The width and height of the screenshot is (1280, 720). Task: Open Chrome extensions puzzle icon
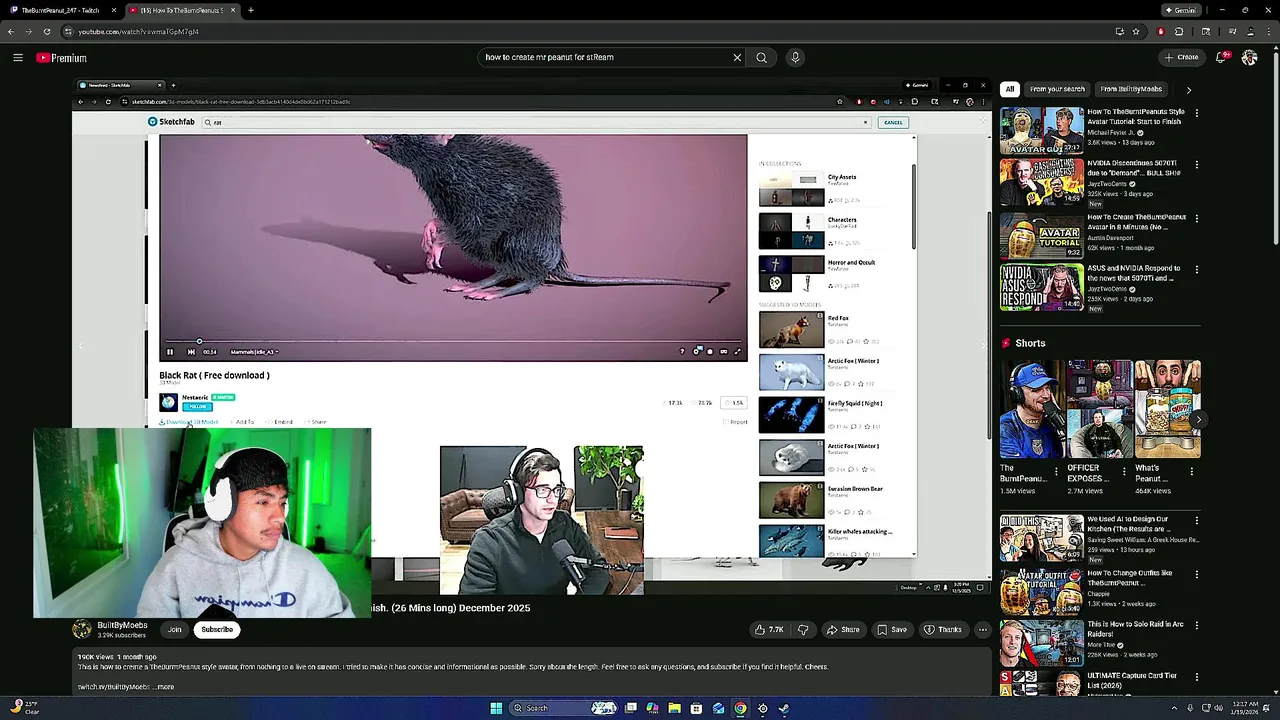pyautogui.click(x=1179, y=31)
